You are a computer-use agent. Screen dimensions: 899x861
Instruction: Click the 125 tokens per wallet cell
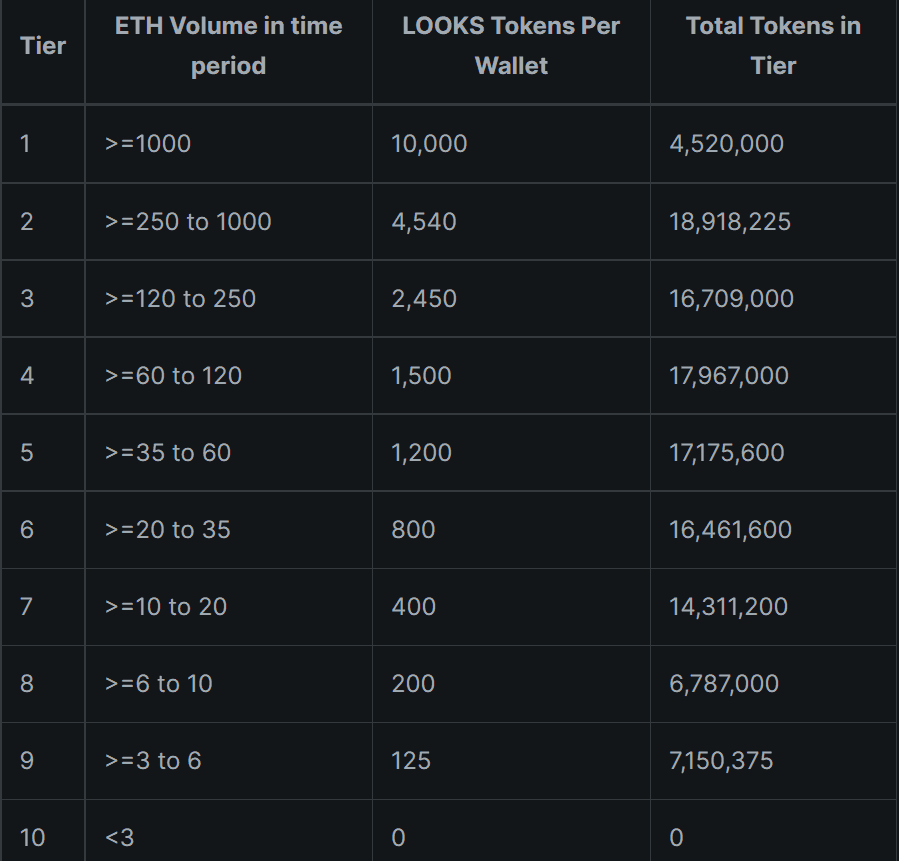click(x=411, y=760)
